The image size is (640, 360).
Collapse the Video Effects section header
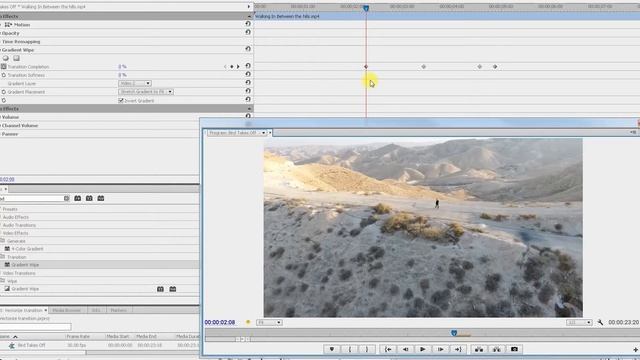(x=249, y=16)
